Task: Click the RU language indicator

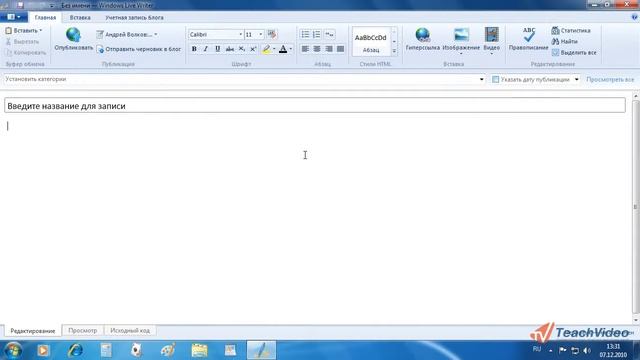Action: coord(537,349)
